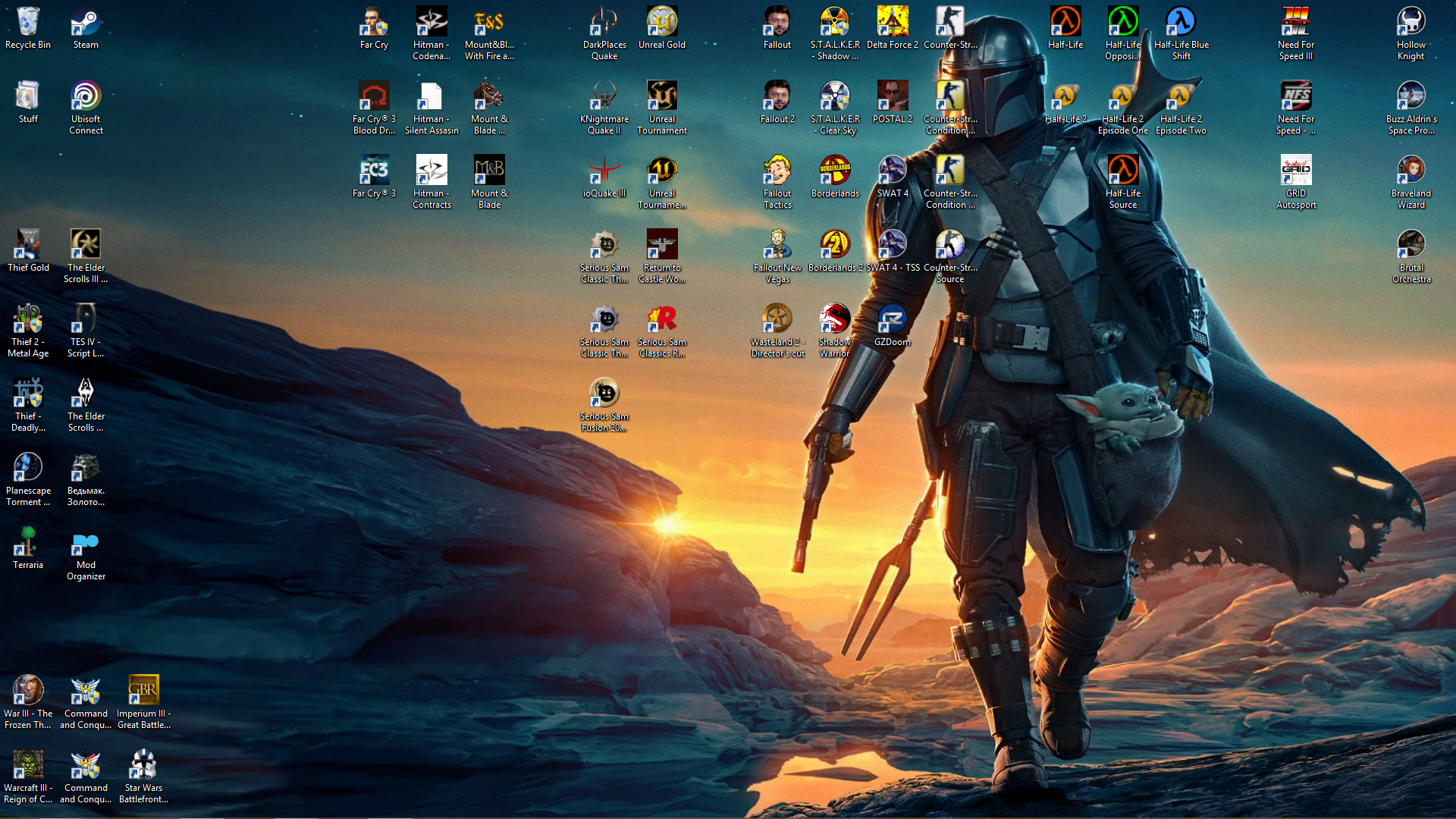Select the Terraria shortcut
This screenshot has height=819, width=1456.
28,542
